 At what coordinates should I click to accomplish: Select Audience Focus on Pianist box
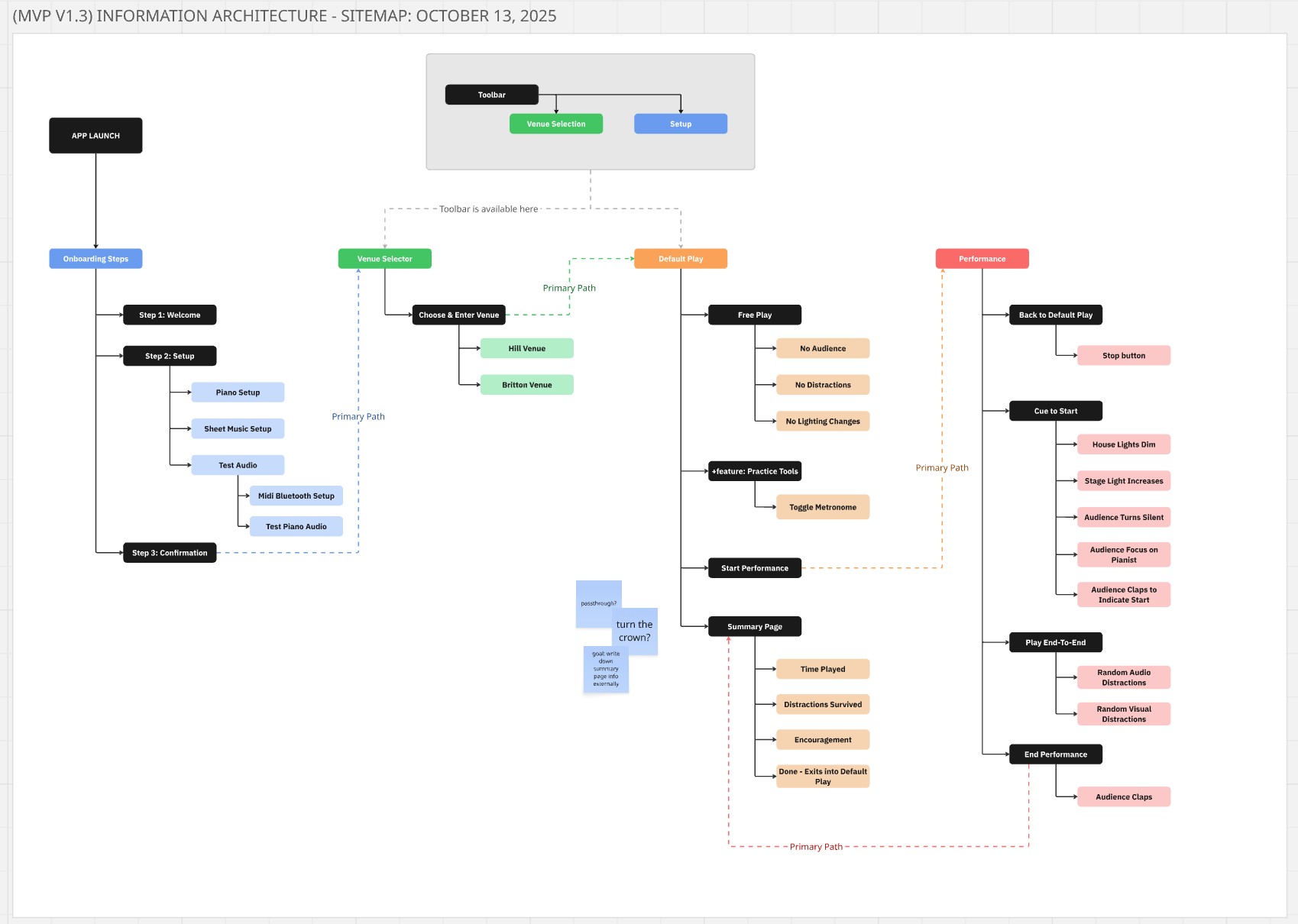tap(1124, 554)
